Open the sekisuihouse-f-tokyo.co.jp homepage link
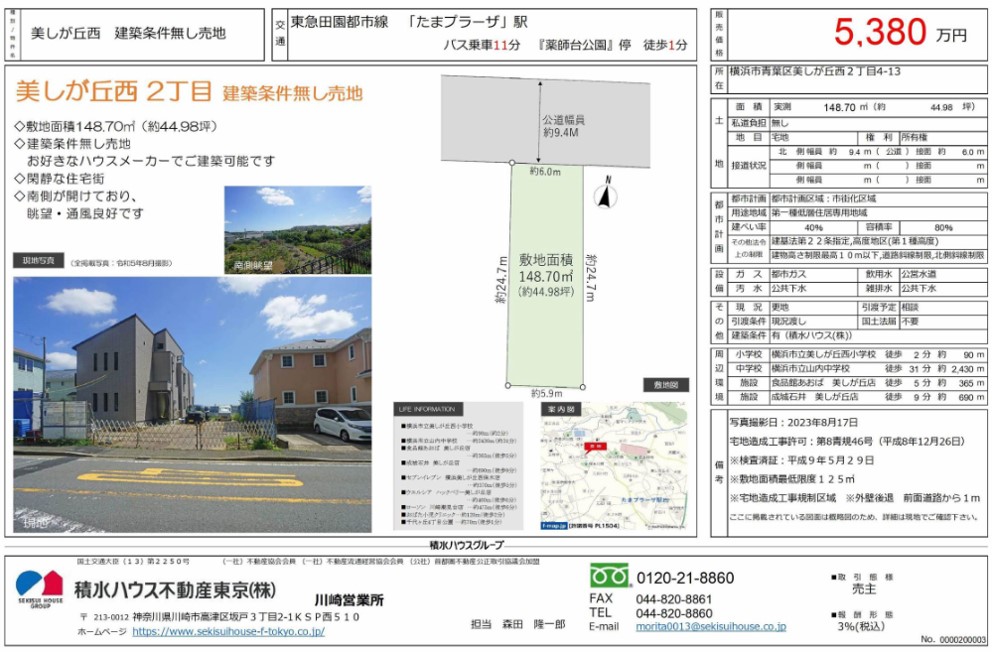Screen dimensions: 992x652 tap(228, 632)
